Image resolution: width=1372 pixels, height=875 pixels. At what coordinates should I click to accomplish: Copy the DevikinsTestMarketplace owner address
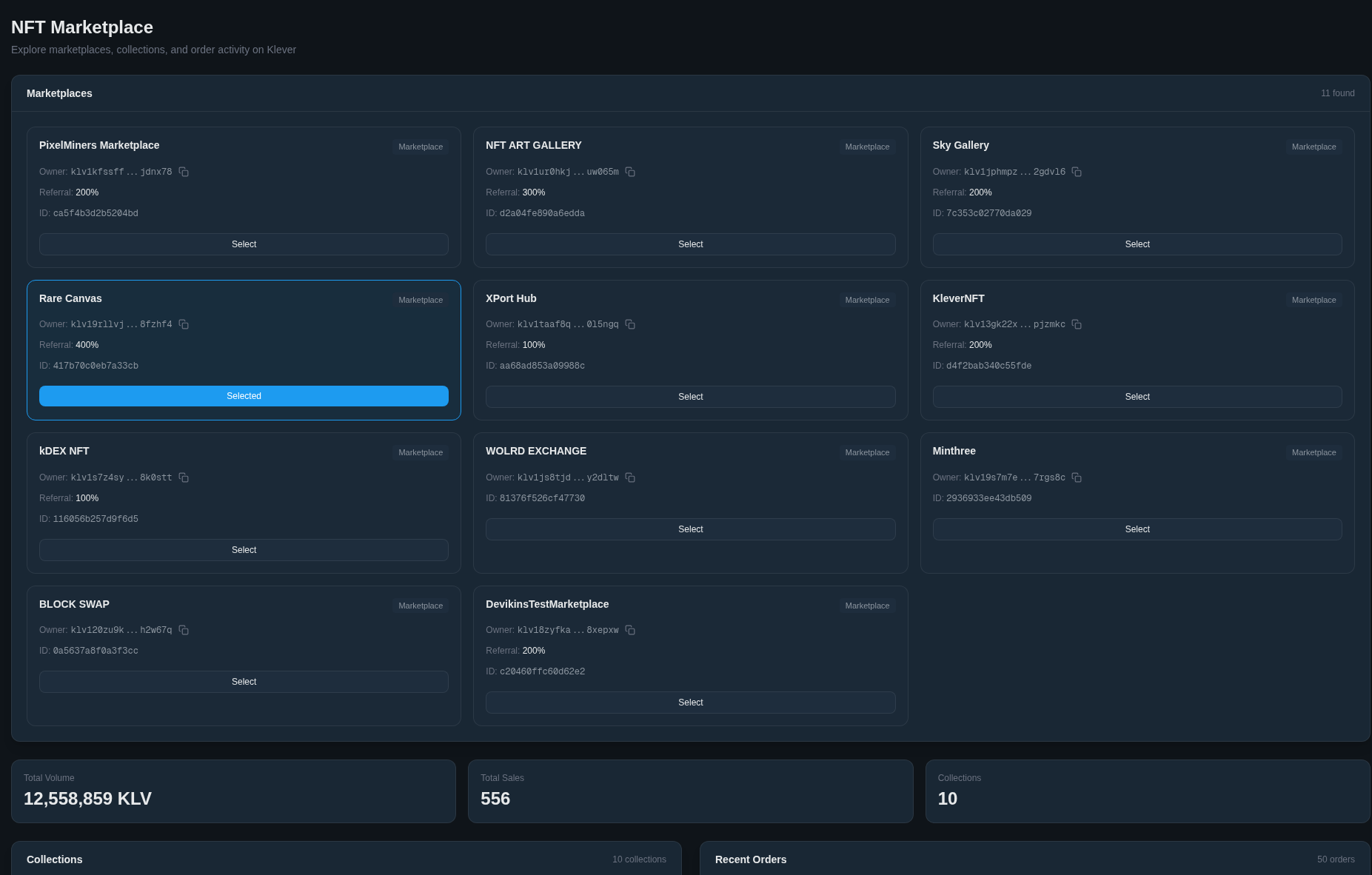coord(630,630)
